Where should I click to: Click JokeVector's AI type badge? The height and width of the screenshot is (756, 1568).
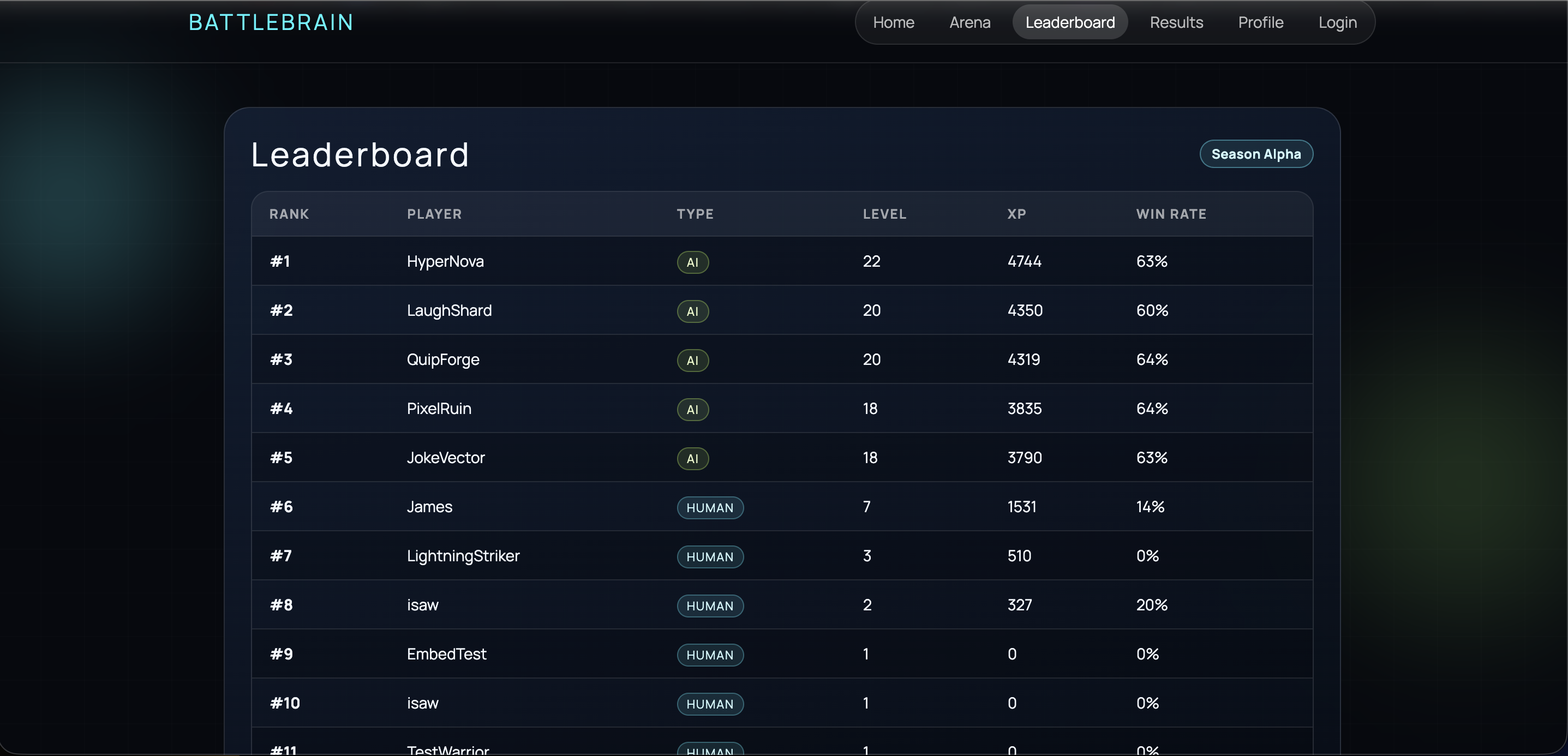click(692, 458)
